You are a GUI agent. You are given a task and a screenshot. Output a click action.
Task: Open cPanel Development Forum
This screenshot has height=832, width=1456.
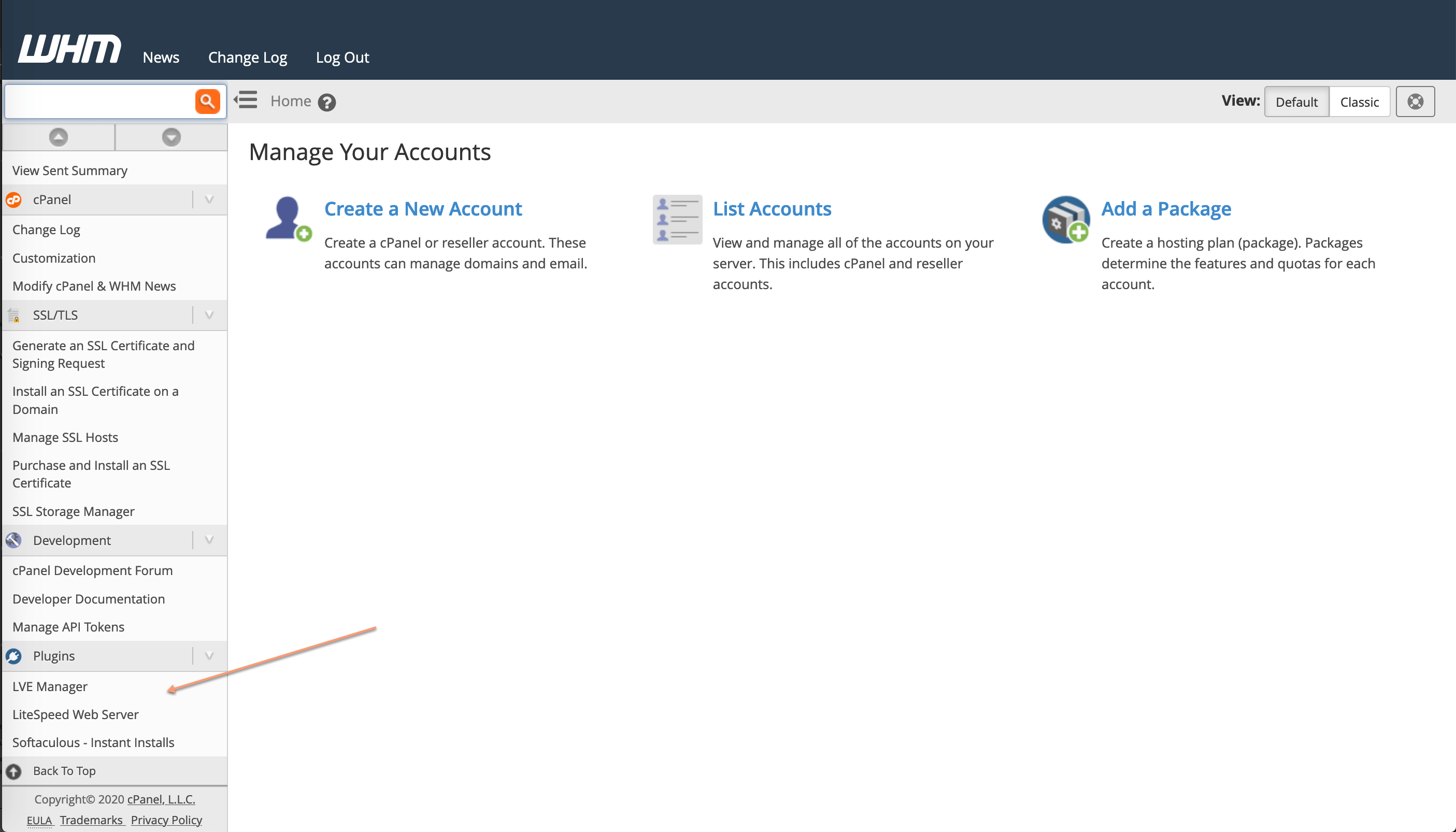click(x=93, y=570)
